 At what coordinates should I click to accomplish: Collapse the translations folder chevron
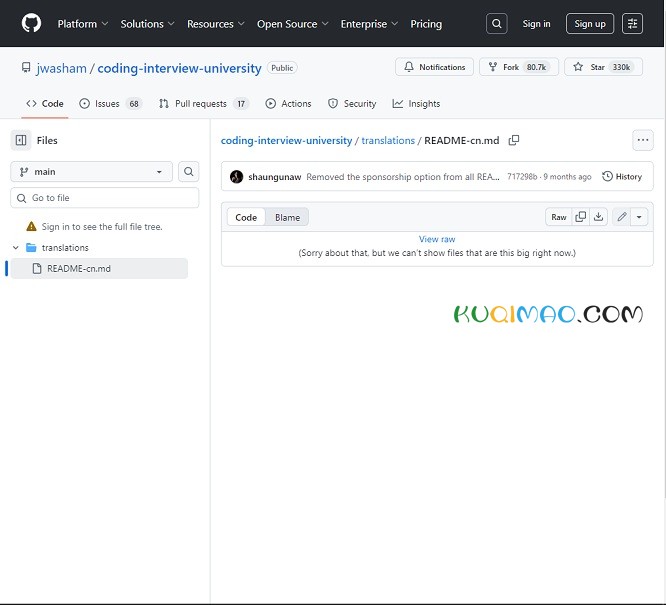click(x=16, y=247)
